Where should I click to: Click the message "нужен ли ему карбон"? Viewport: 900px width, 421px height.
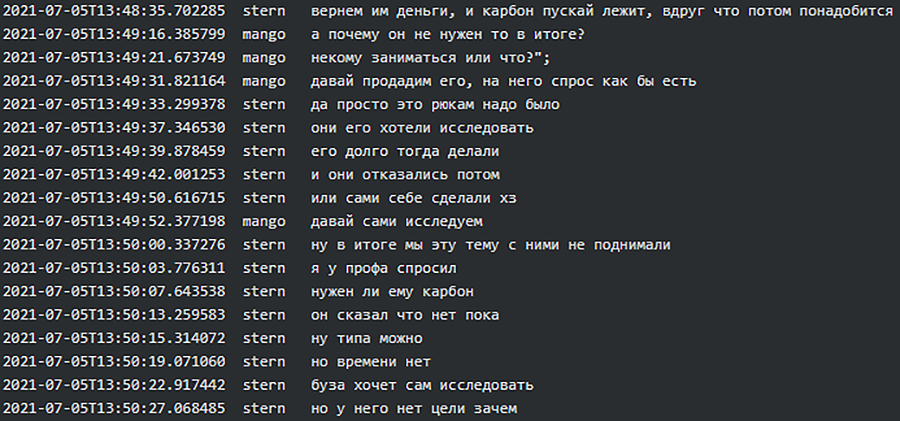392,292
